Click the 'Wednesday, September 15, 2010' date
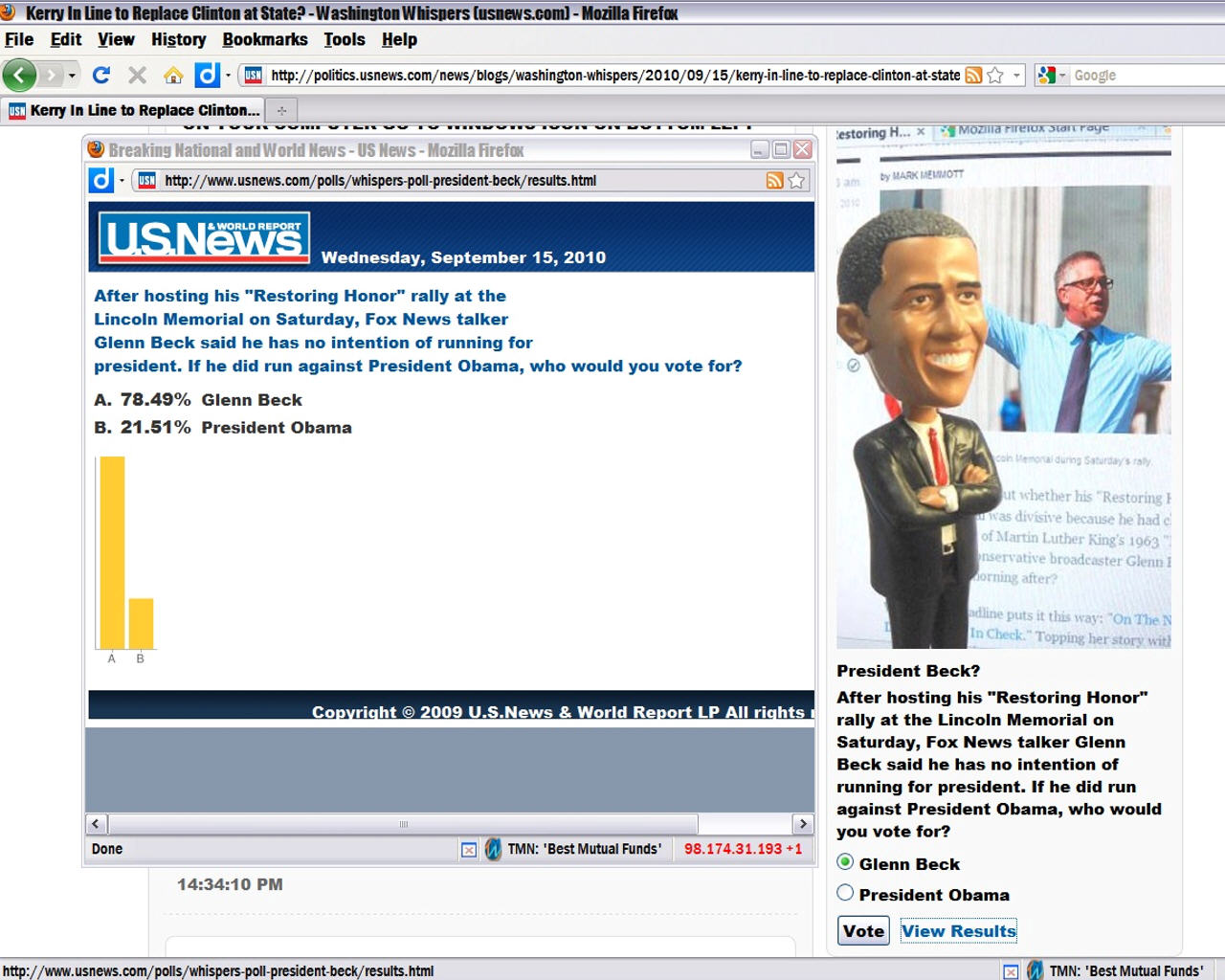This screenshot has width=1225, height=980. tap(463, 257)
